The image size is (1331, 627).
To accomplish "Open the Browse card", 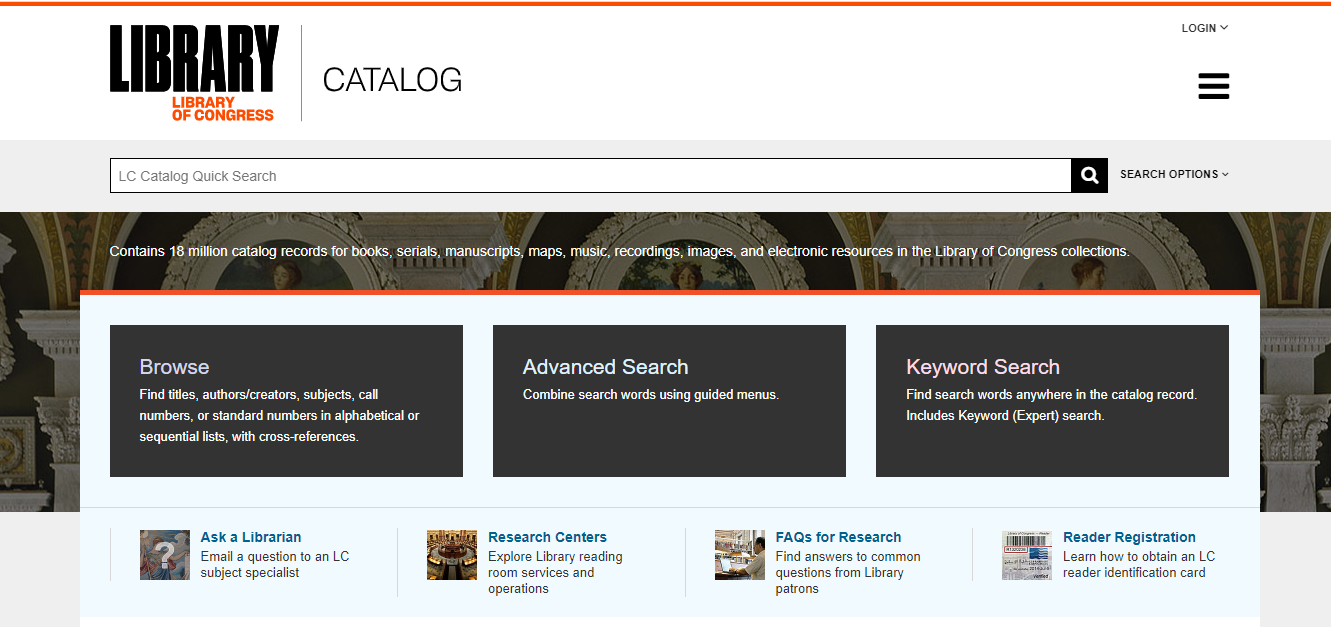I will tap(286, 401).
